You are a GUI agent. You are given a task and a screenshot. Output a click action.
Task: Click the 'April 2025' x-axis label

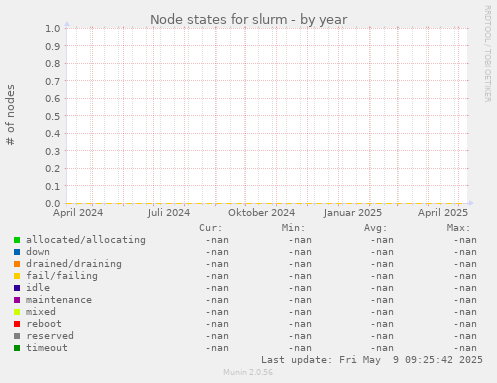[443, 213]
